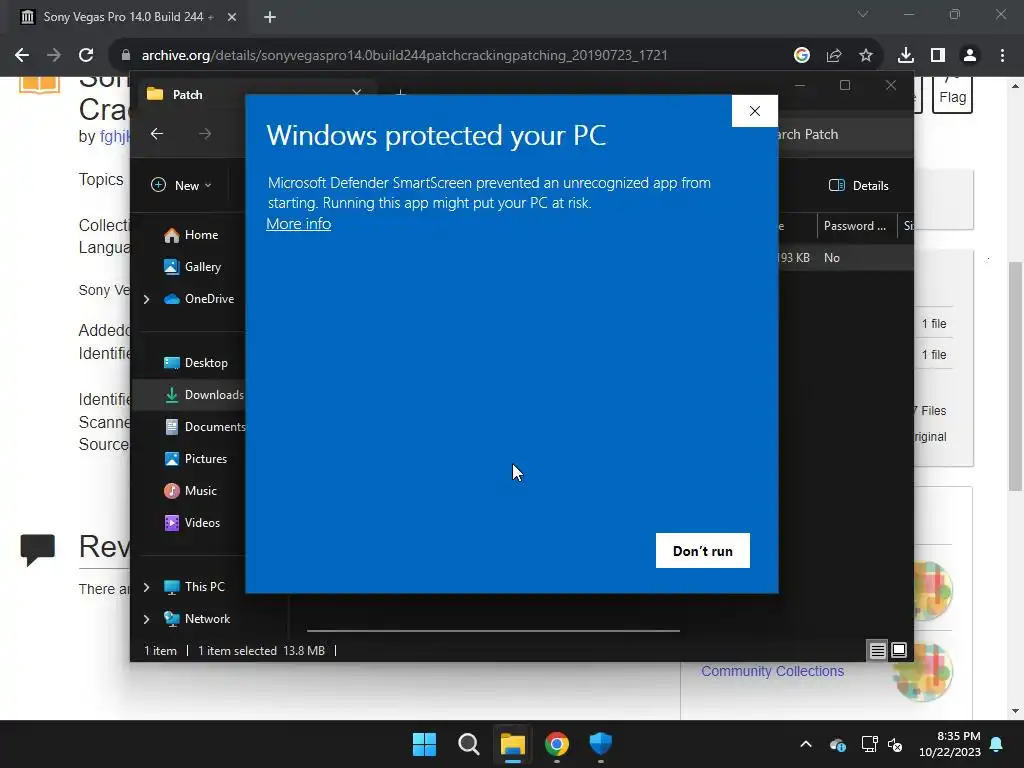Open Windows Security from taskbar
1024x768 pixels.
pyautogui.click(x=601, y=744)
